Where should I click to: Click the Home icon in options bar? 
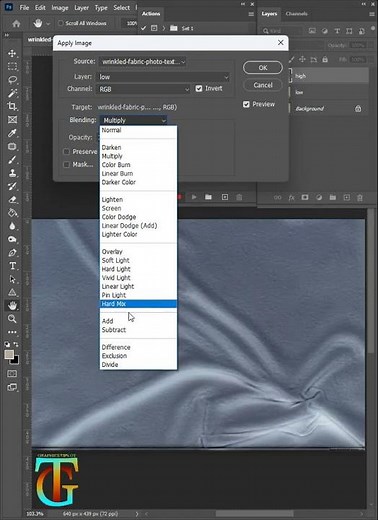16,23
